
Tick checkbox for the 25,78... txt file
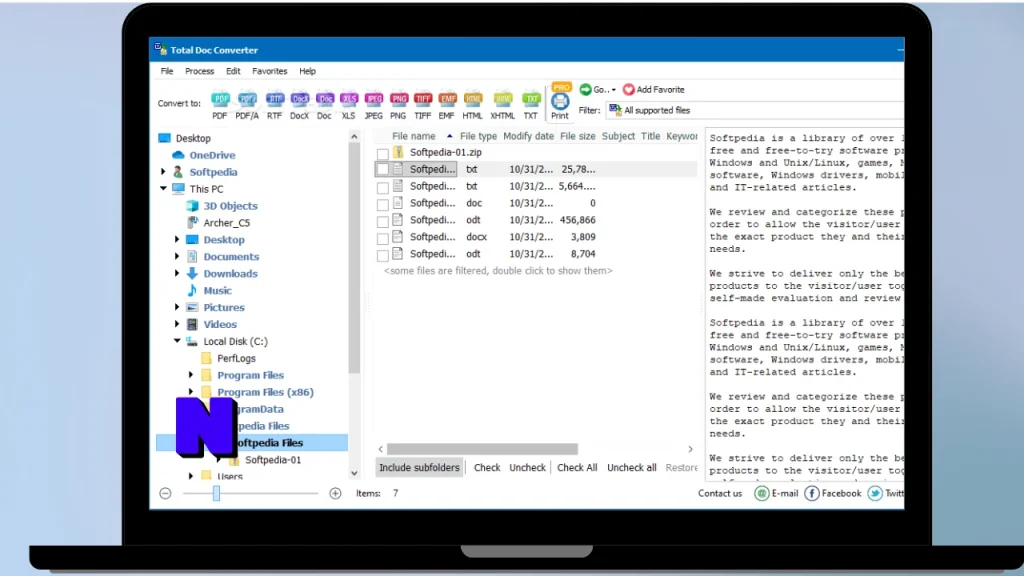pyautogui.click(x=383, y=169)
